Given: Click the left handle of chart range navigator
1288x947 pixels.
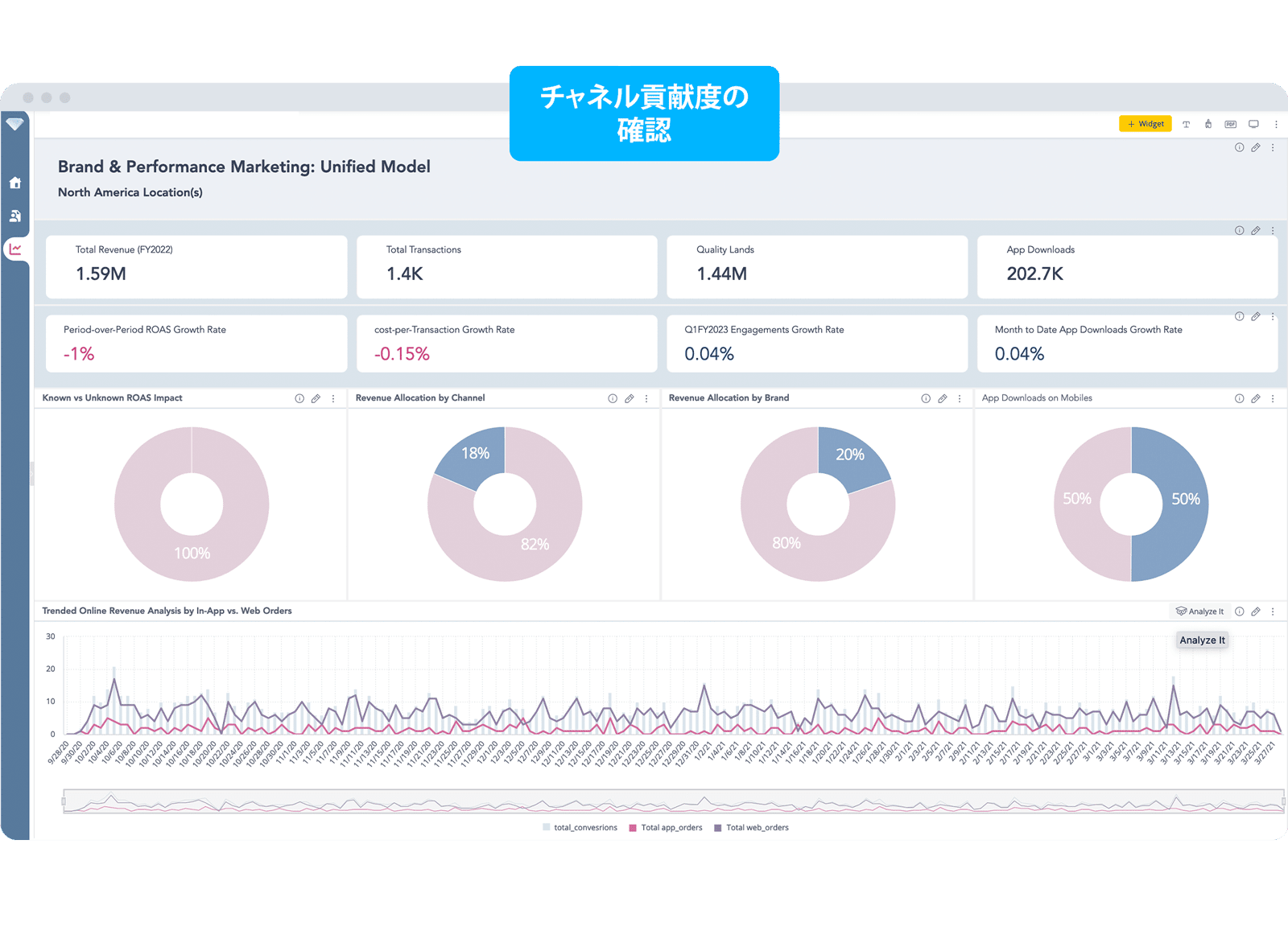Looking at the screenshot, I should coord(64,801).
